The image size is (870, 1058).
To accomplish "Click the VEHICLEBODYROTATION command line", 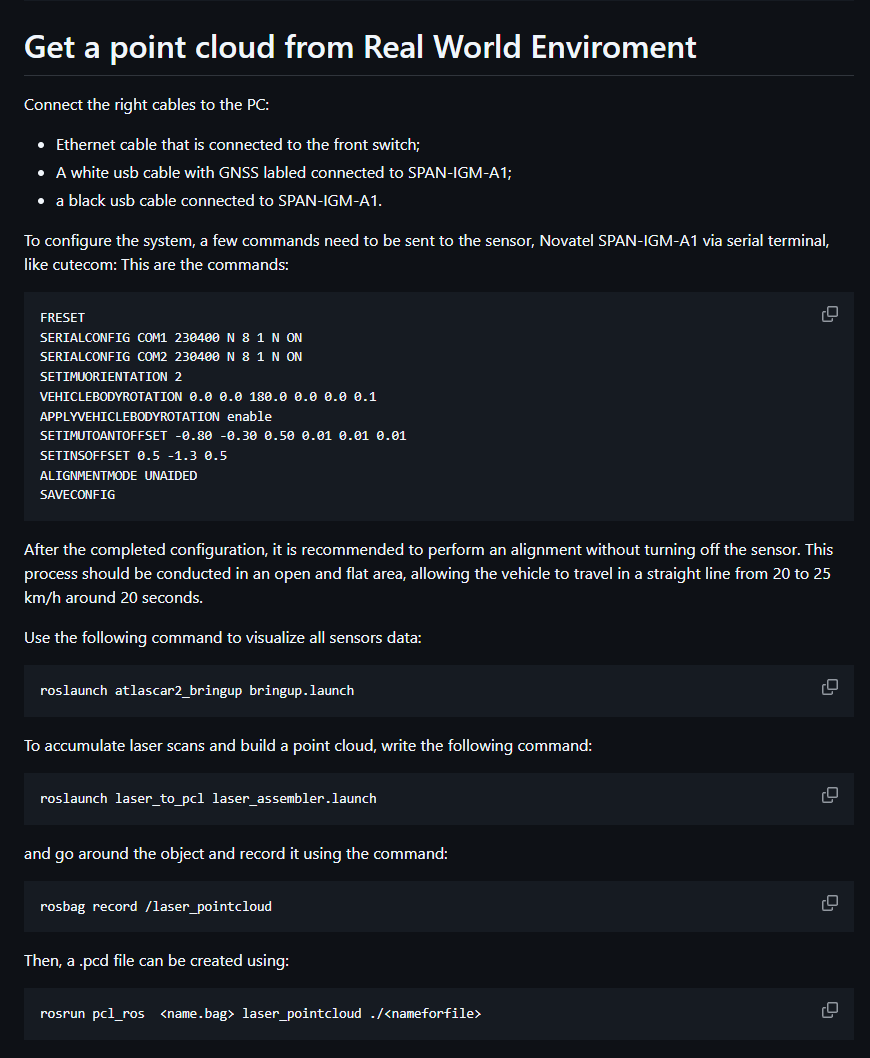I will coord(208,397).
